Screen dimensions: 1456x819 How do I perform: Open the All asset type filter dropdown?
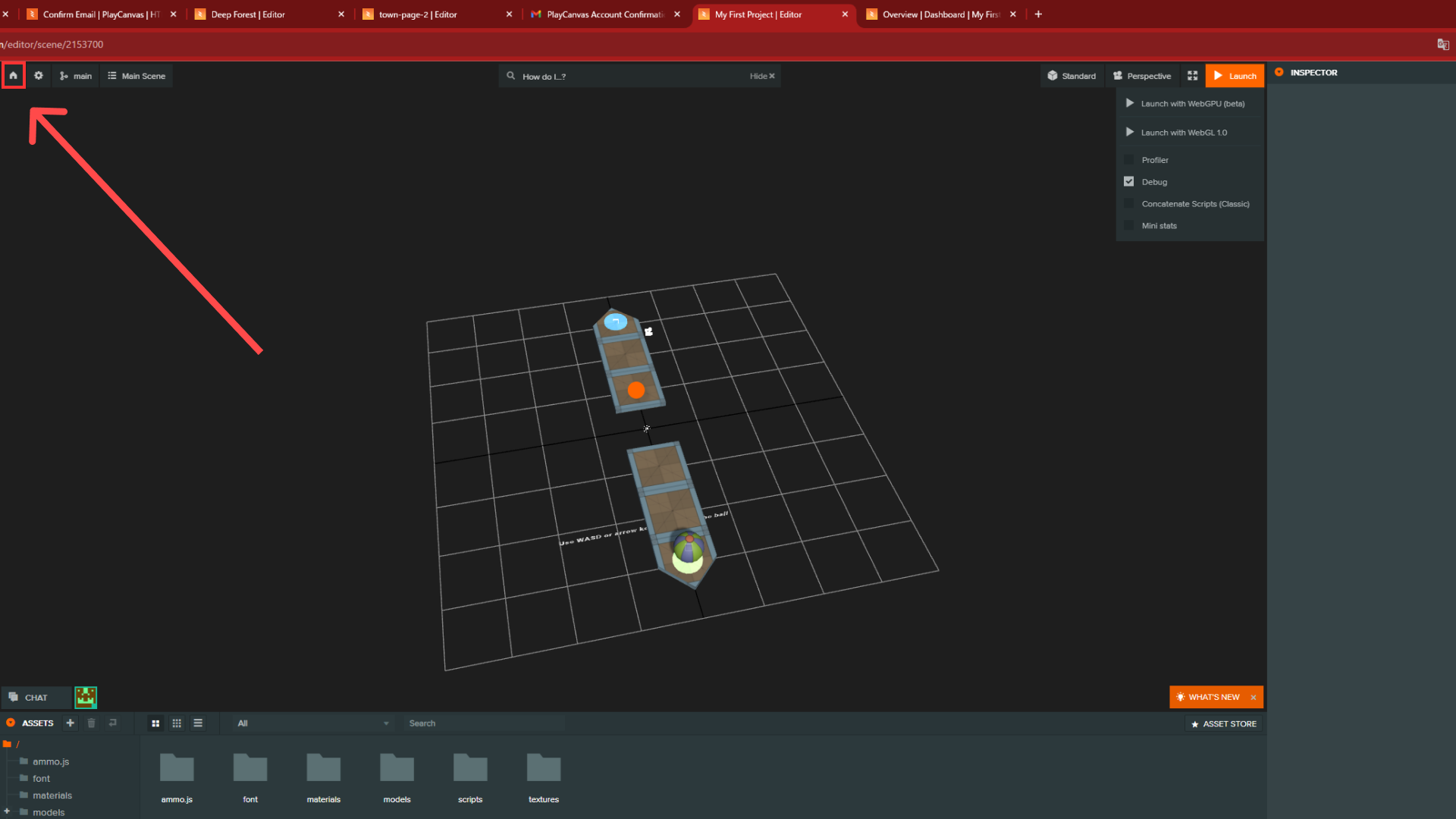(x=313, y=723)
